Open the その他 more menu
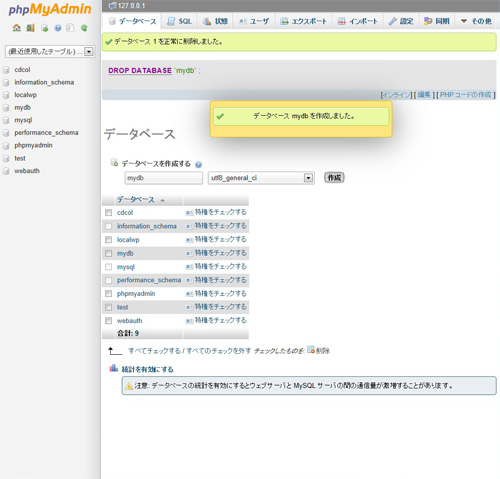 (476, 21)
